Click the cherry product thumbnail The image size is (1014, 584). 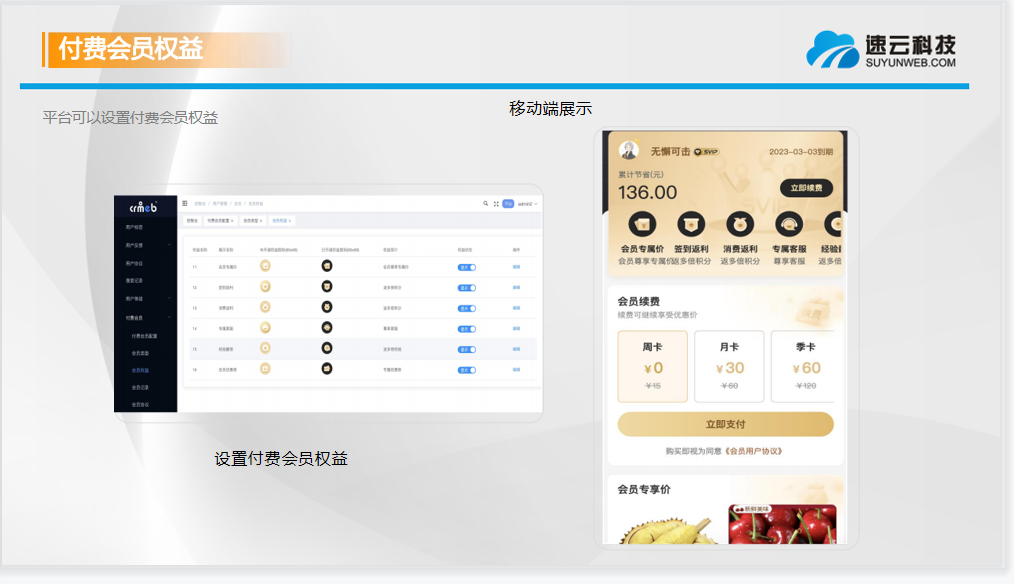point(782,525)
